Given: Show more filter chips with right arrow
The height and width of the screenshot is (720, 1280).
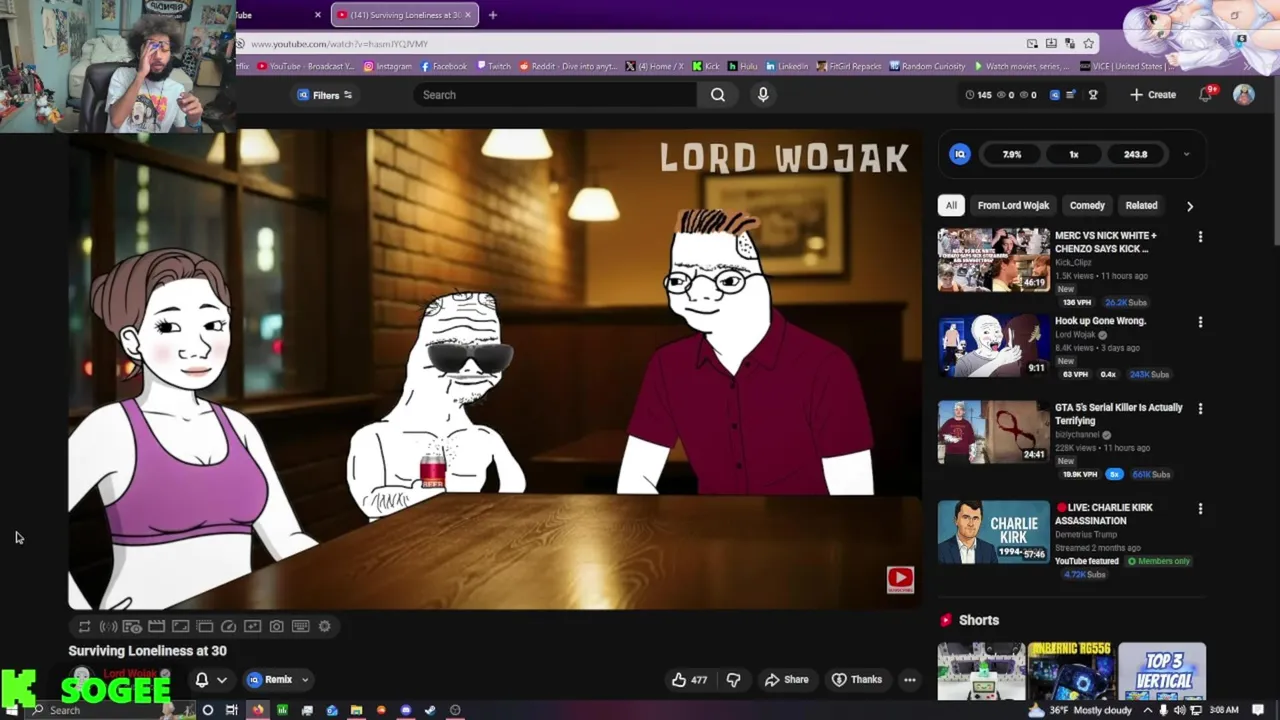Looking at the screenshot, I should pyautogui.click(x=1189, y=206).
